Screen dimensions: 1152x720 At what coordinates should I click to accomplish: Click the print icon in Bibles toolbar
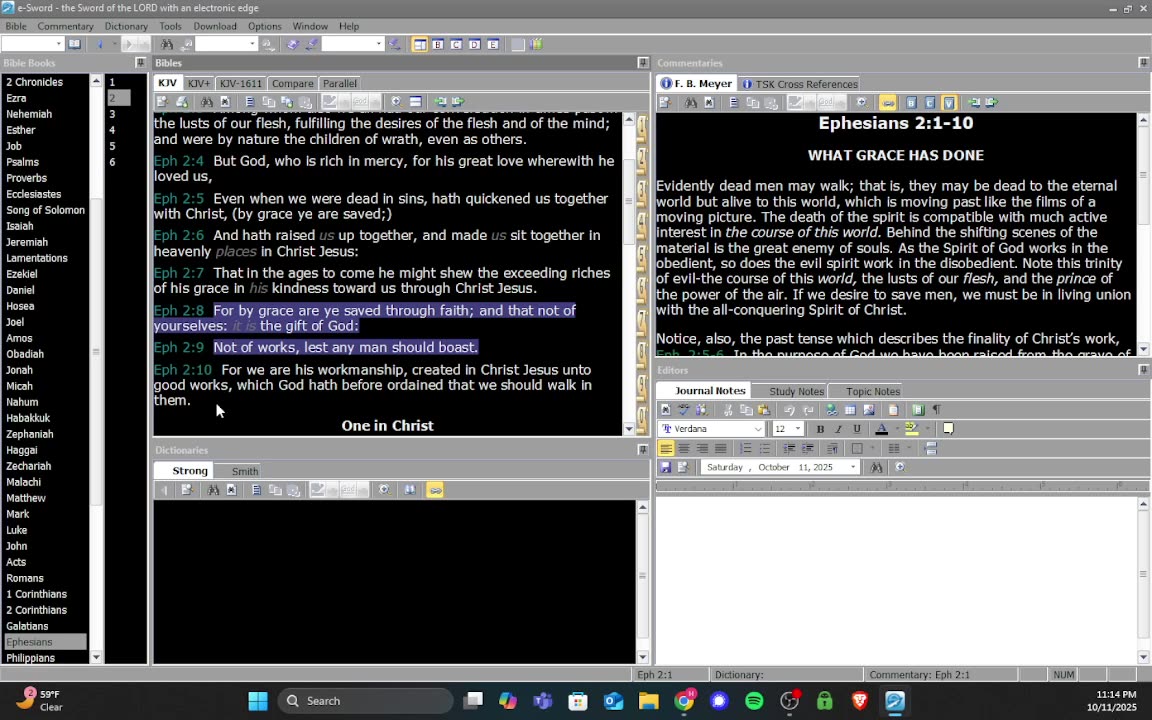coord(181,101)
